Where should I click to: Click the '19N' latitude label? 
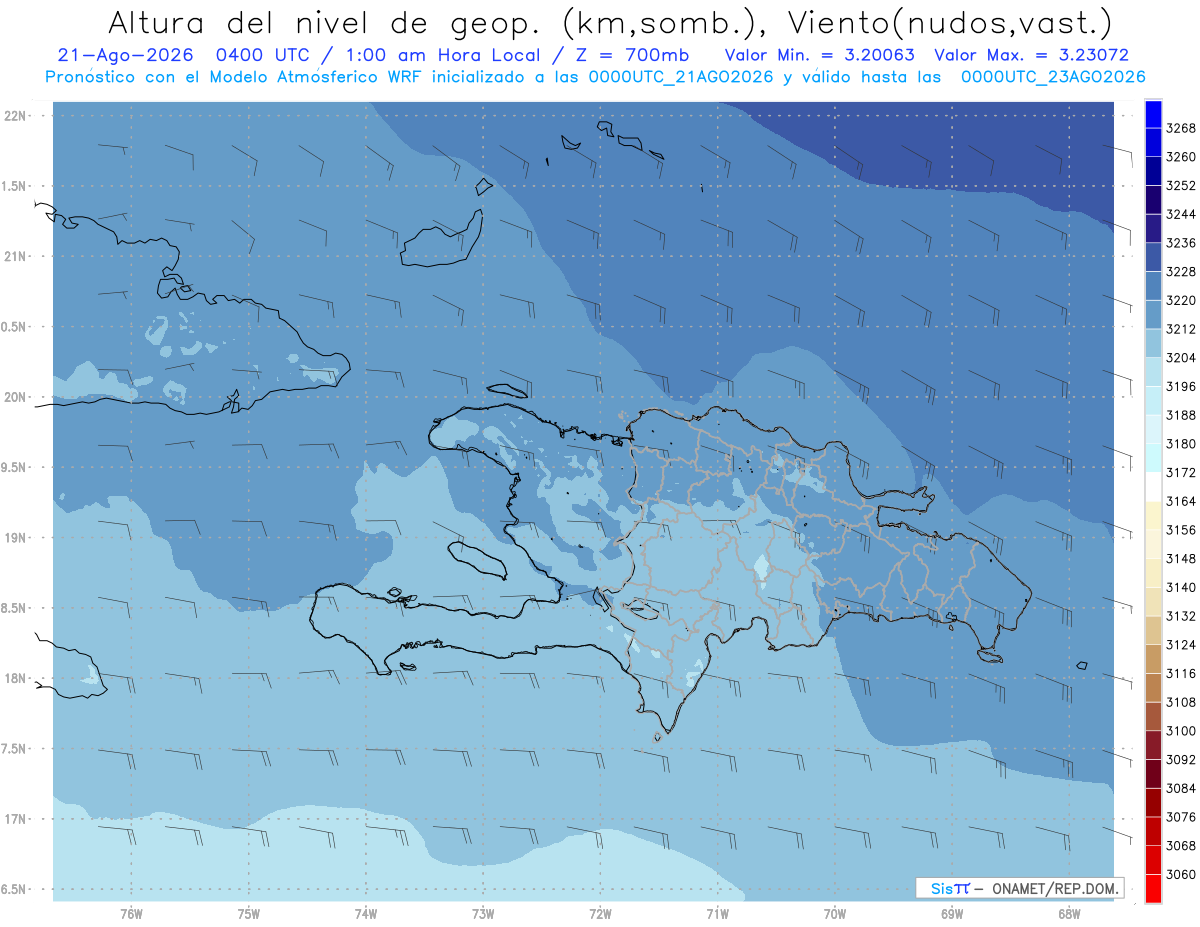coord(15,538)
